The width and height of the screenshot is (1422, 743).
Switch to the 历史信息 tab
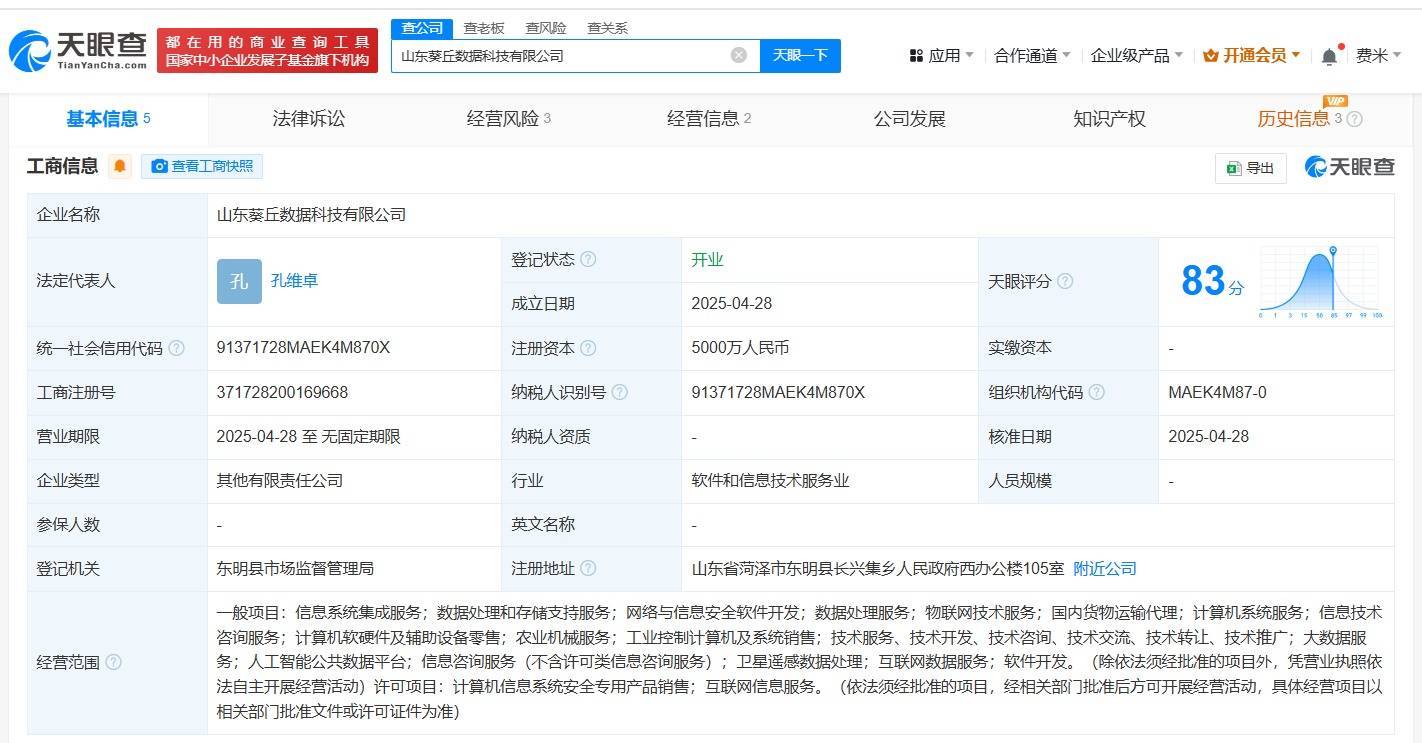pyautogui.click(x=1294, y=119)
